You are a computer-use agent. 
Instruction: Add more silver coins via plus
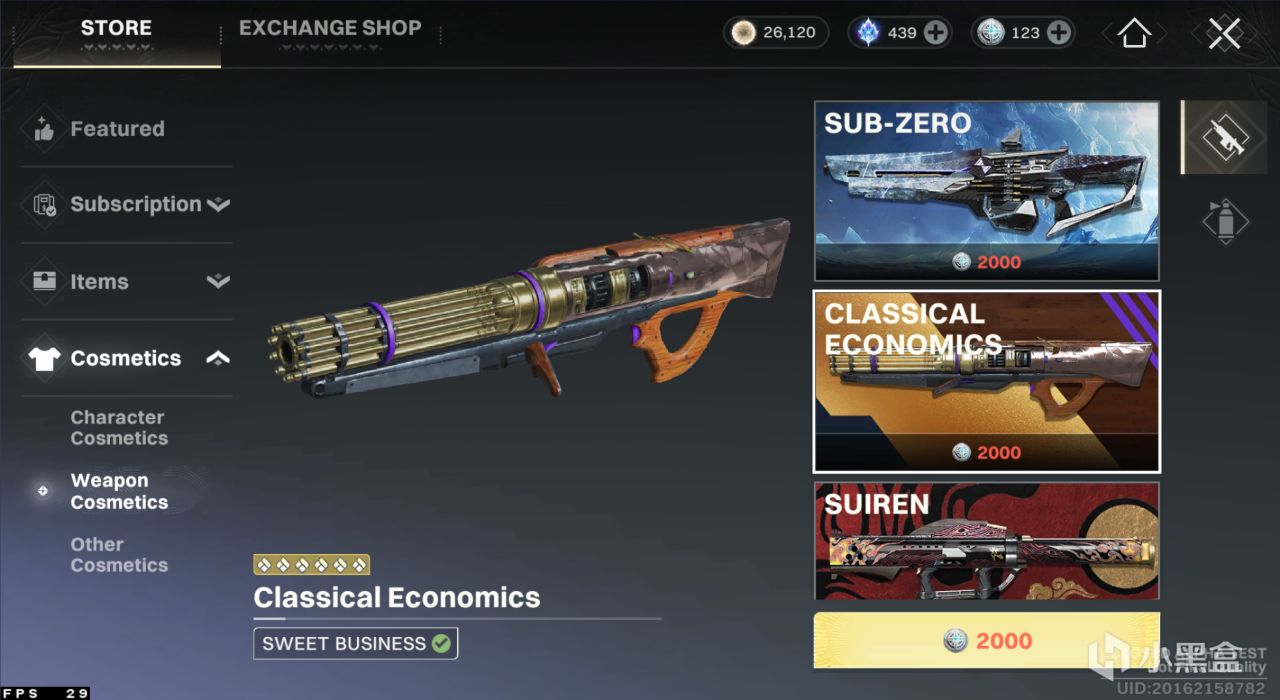click(1058, 32)
